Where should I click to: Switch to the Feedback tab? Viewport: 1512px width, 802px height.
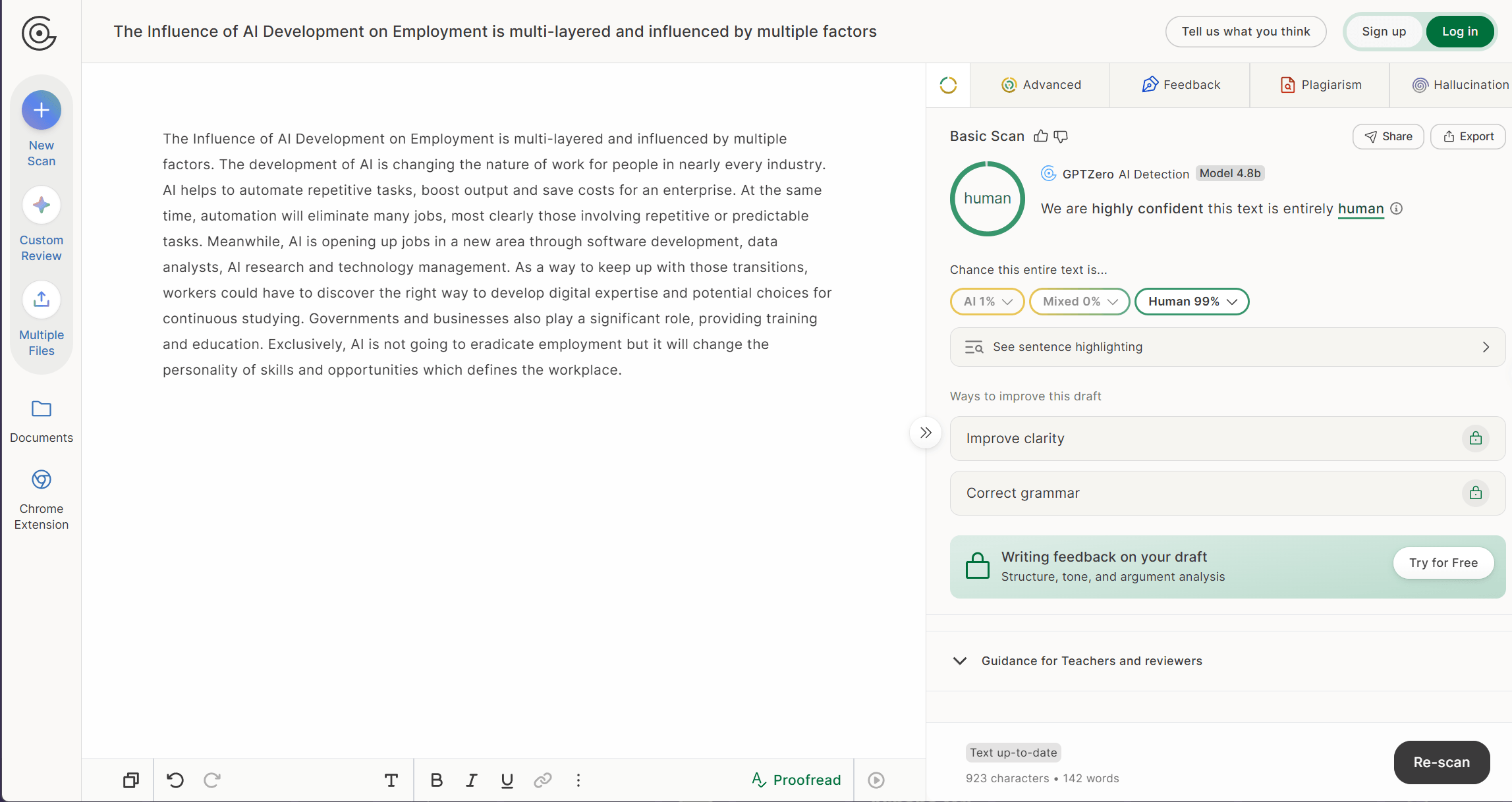pos(1181,85)
